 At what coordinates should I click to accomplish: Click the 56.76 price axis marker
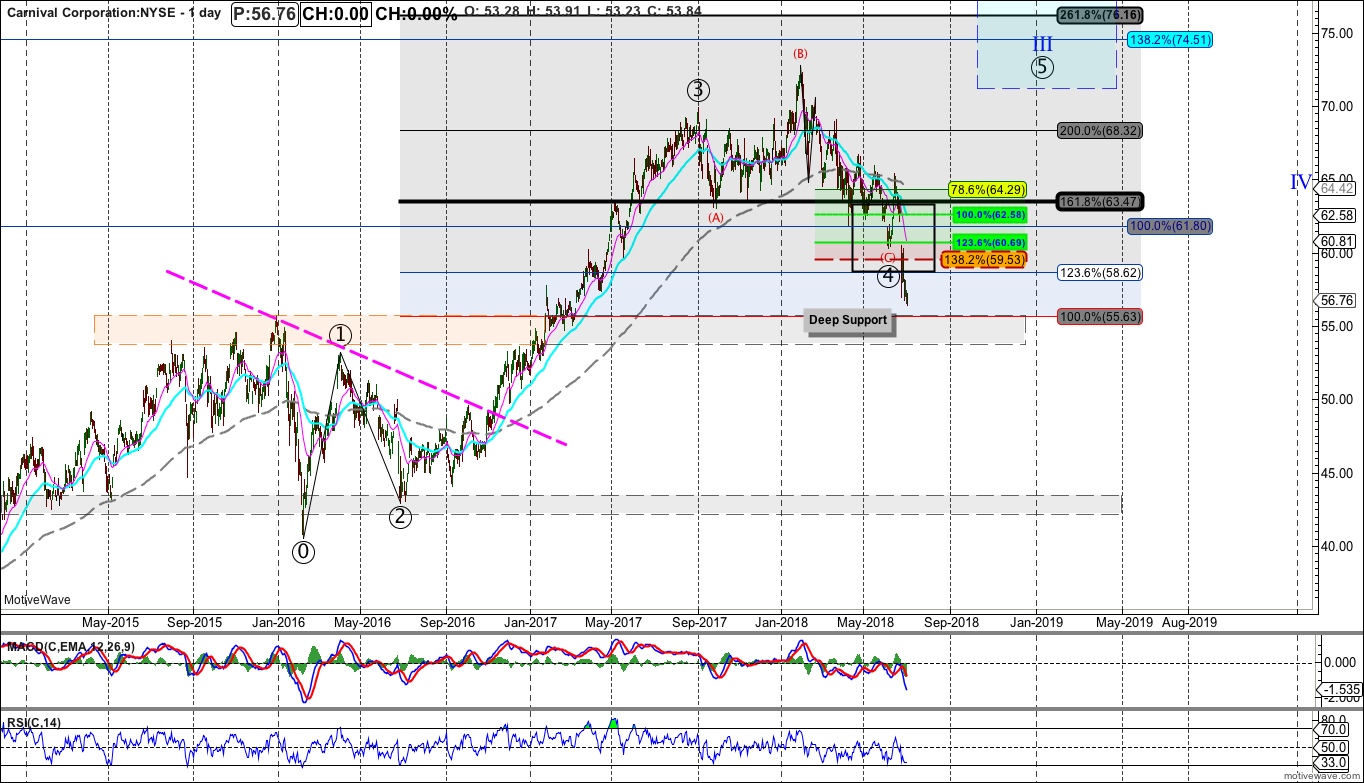(1337, 300)
